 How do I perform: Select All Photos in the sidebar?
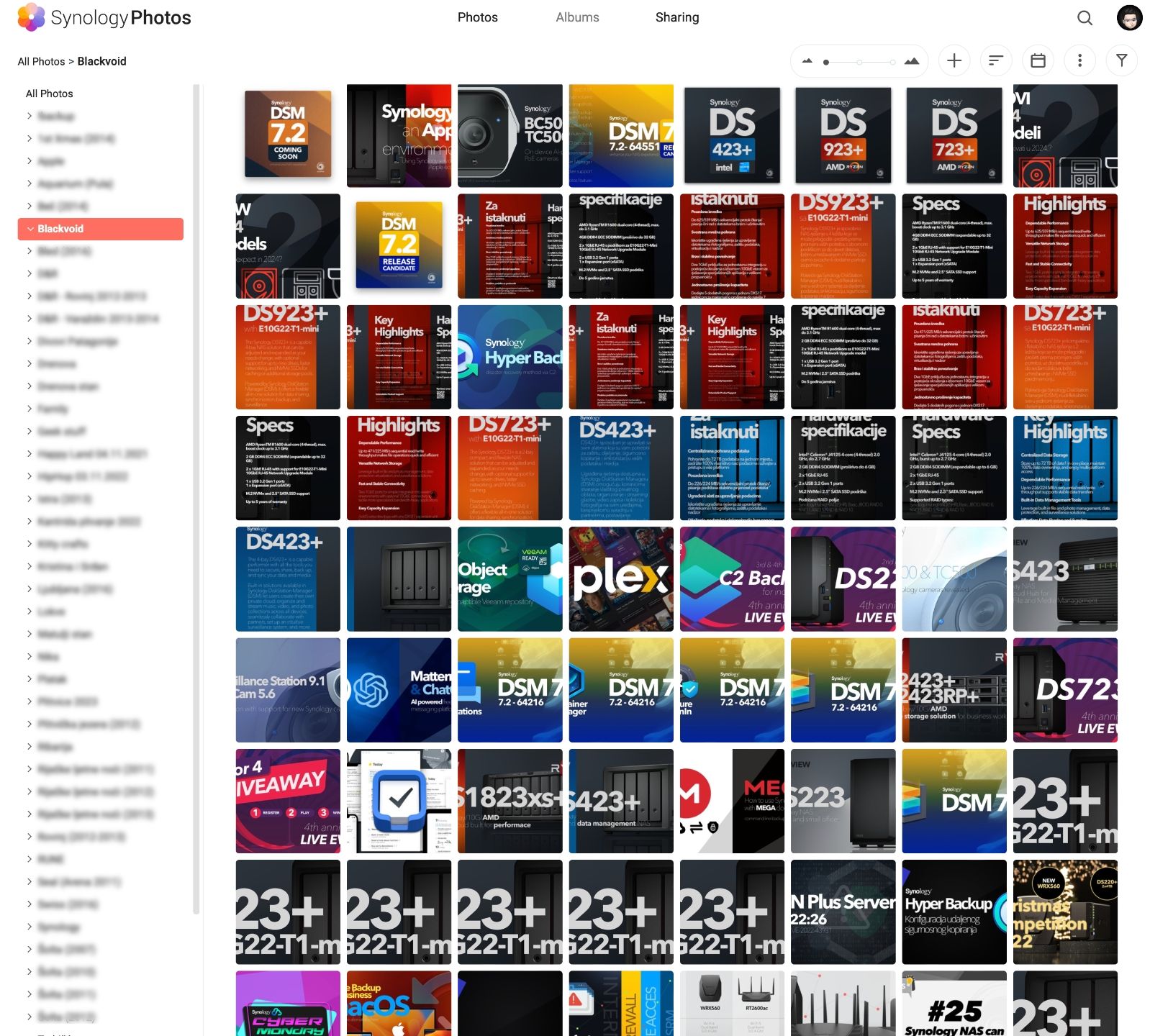pyautogui.click(x=49, y=94)
